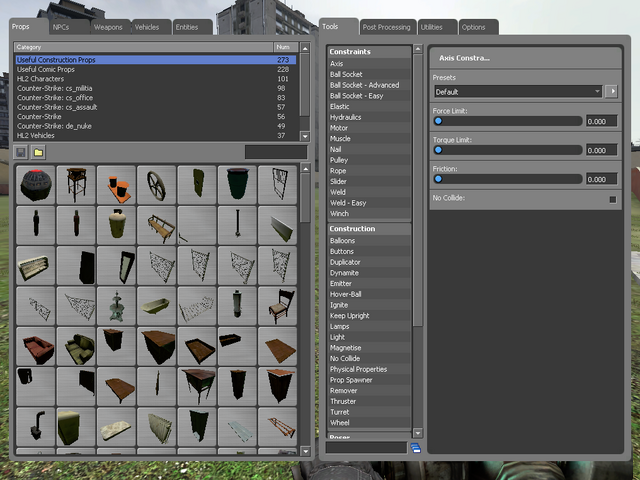Spawn the wooden bench prop
Screen dimensions: 640x480
[156, 225]
